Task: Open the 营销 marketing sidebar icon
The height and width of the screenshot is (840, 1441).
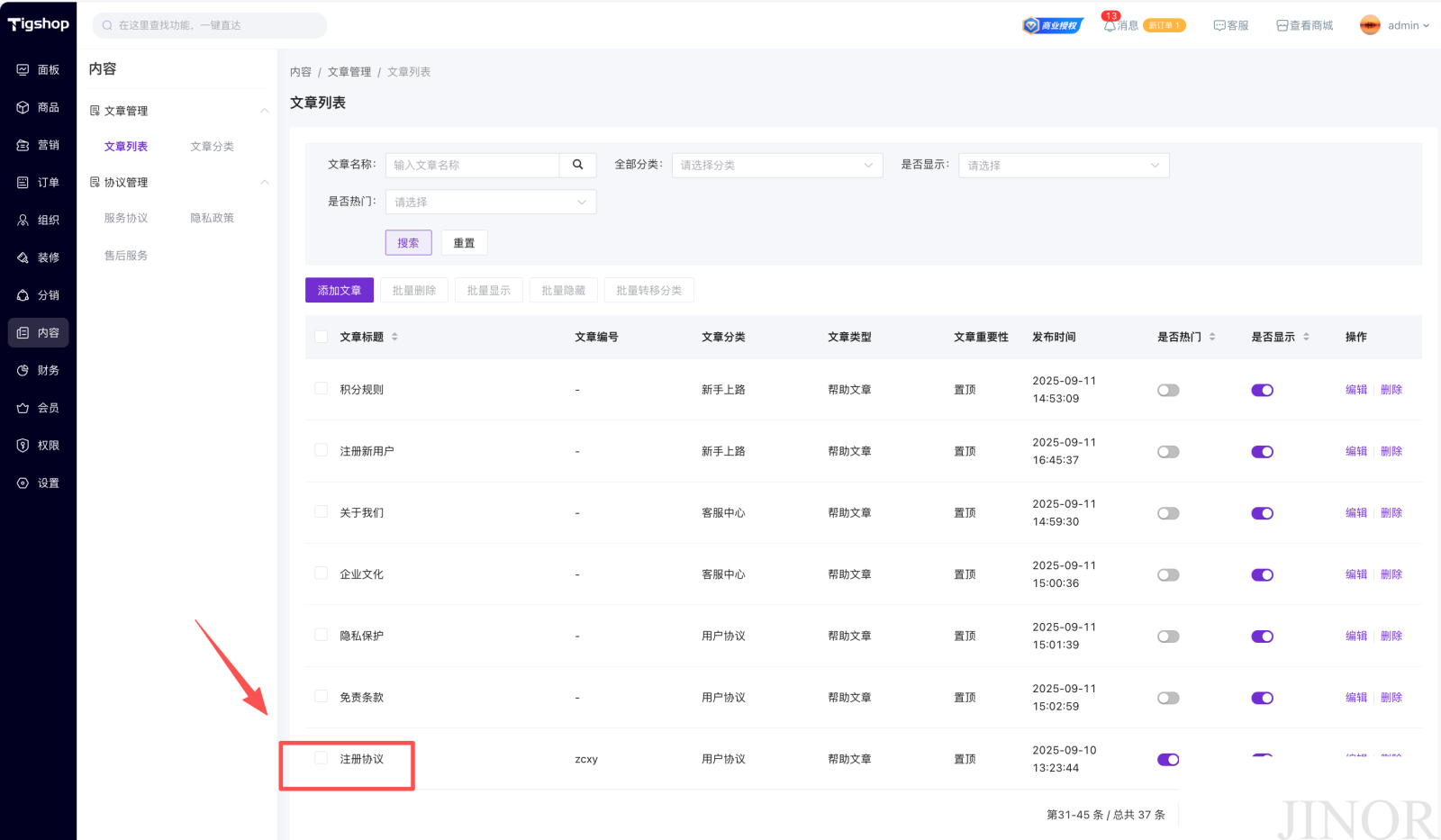Action: point(23,145)
